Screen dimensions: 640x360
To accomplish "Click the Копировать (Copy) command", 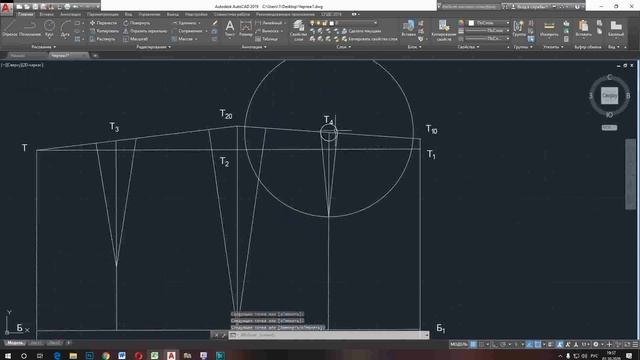I will click(x=104, y=31).
